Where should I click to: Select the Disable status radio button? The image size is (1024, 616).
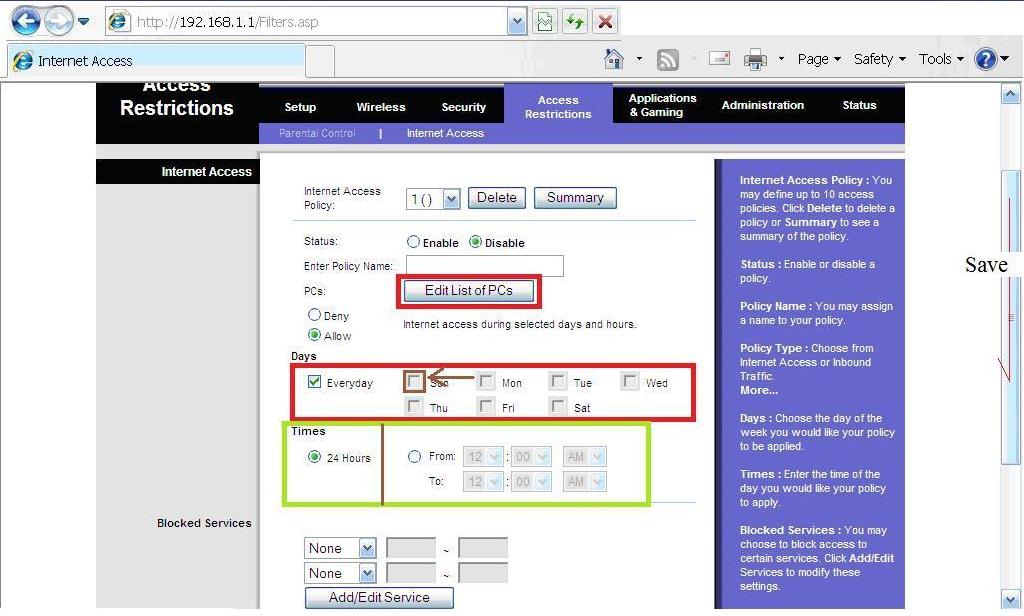click(x=475, y=242)
